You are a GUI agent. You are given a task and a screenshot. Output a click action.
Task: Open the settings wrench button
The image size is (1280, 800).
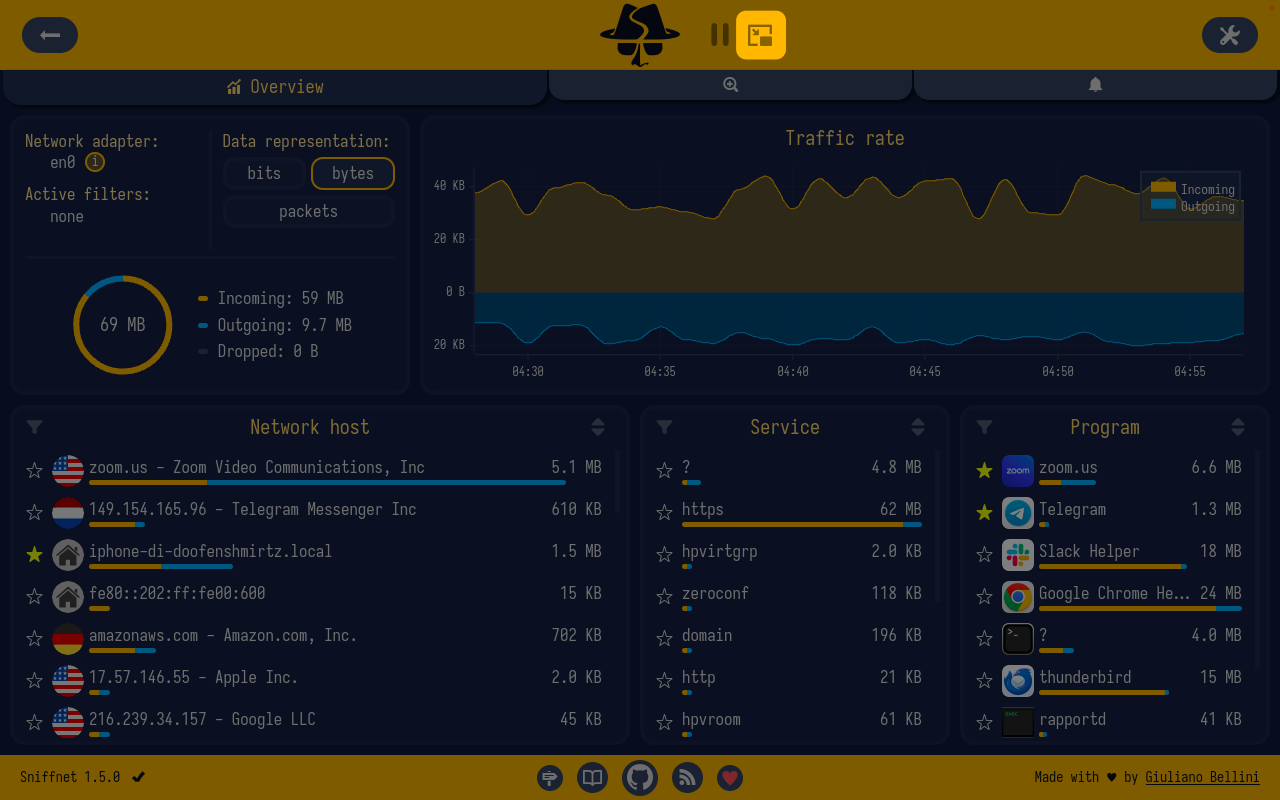point(1230,35)
